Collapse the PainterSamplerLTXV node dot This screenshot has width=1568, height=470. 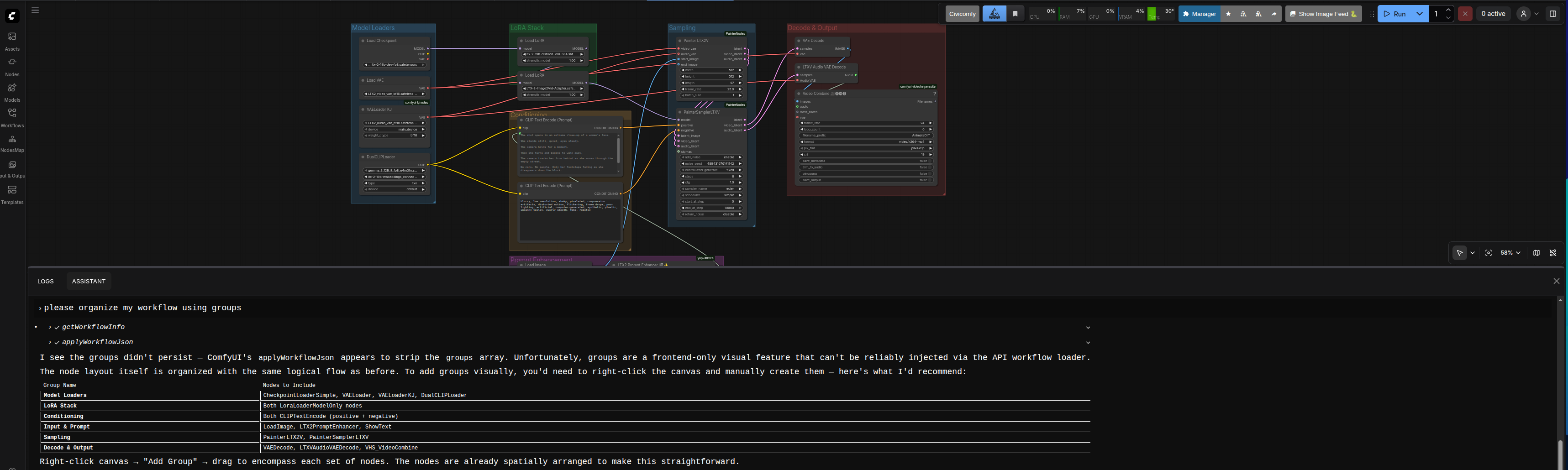point(680,112)
